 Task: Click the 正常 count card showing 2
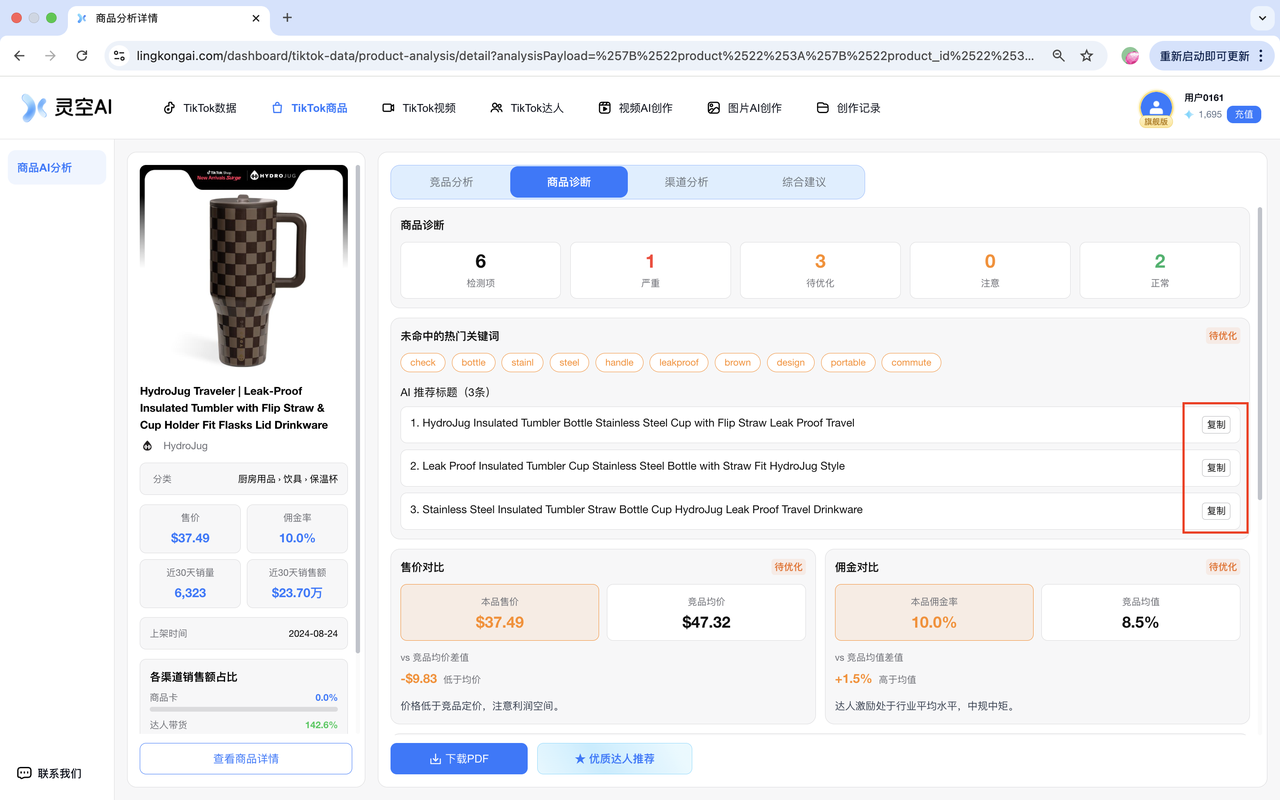point(1160,270)
